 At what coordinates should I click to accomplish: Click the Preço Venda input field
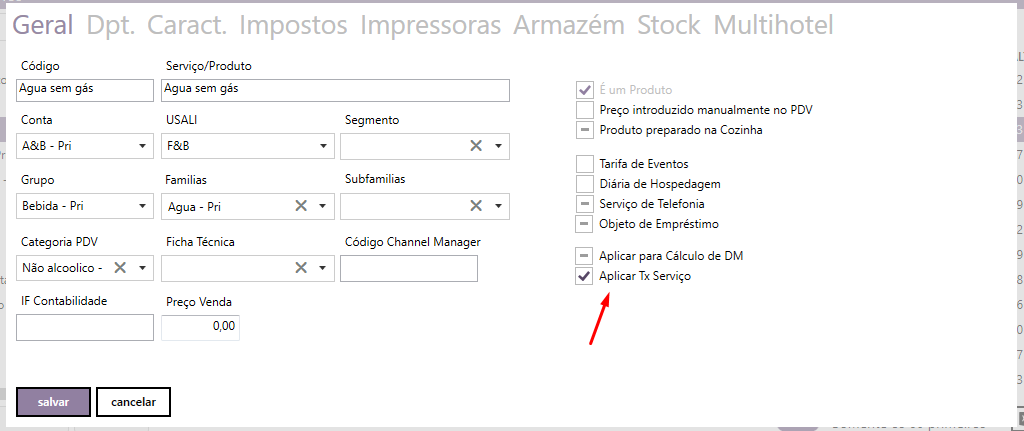200,327
